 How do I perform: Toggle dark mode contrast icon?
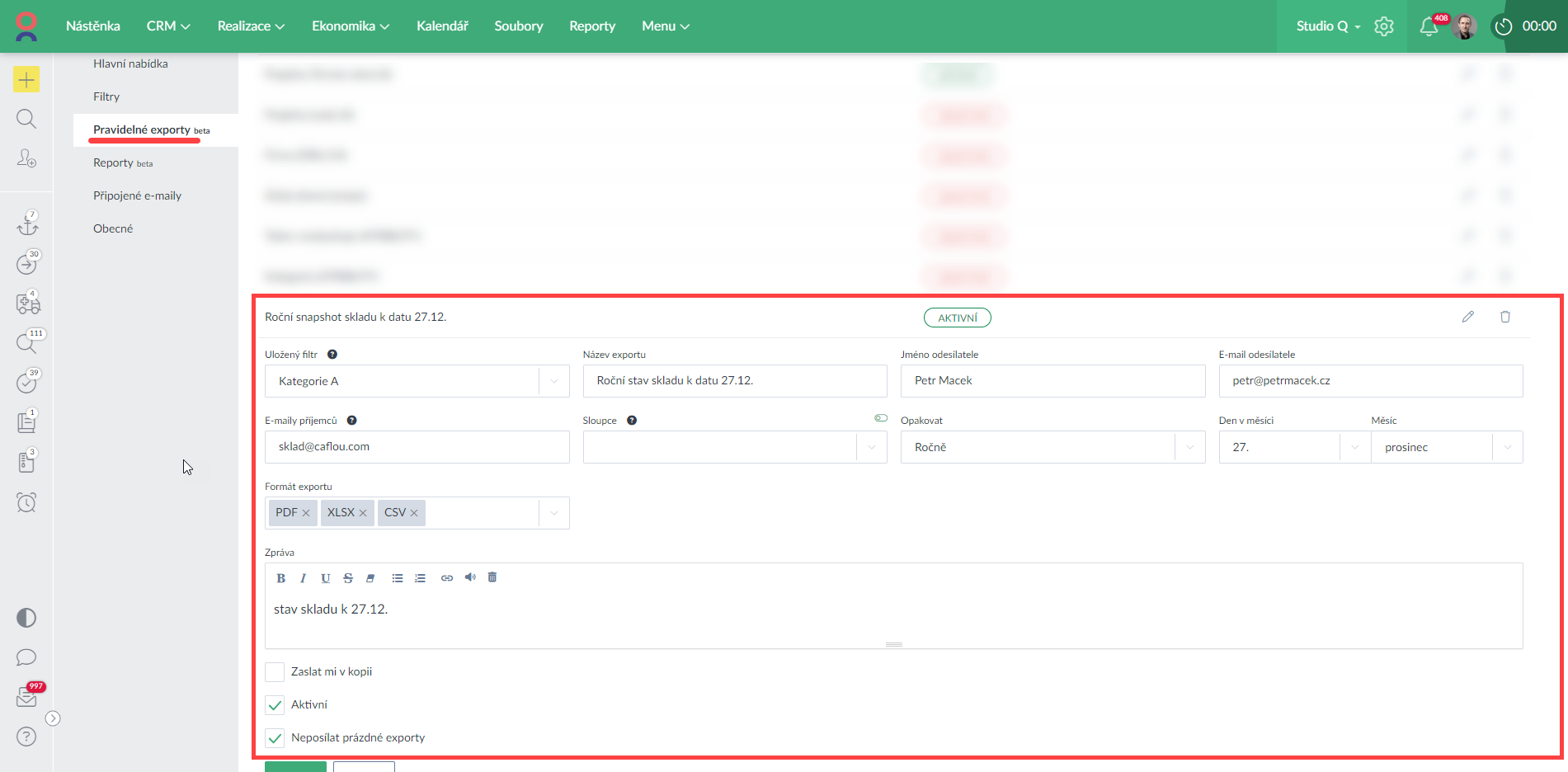click(x=26, y=618)
